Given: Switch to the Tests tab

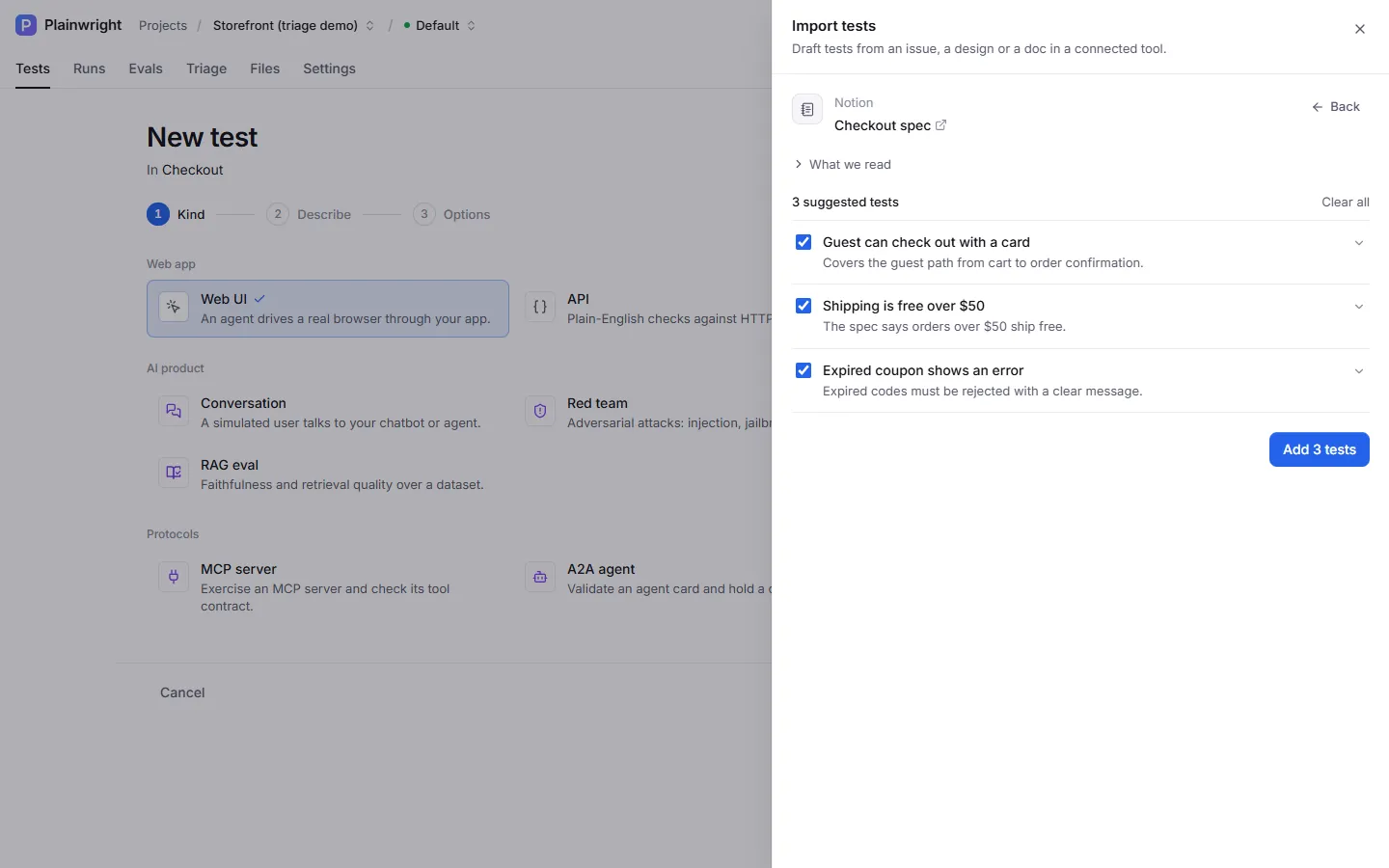Looking at the screenshot, I should point(33,68).
